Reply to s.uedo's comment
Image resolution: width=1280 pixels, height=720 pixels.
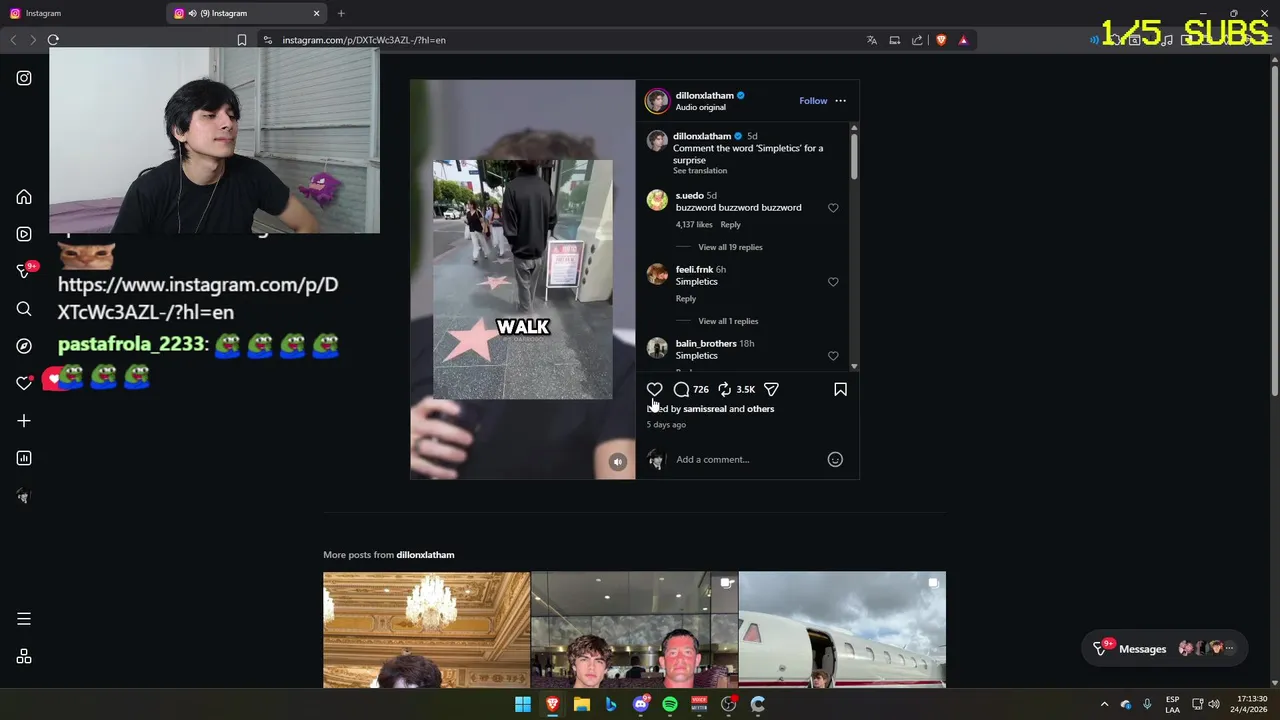click(731, 225)
